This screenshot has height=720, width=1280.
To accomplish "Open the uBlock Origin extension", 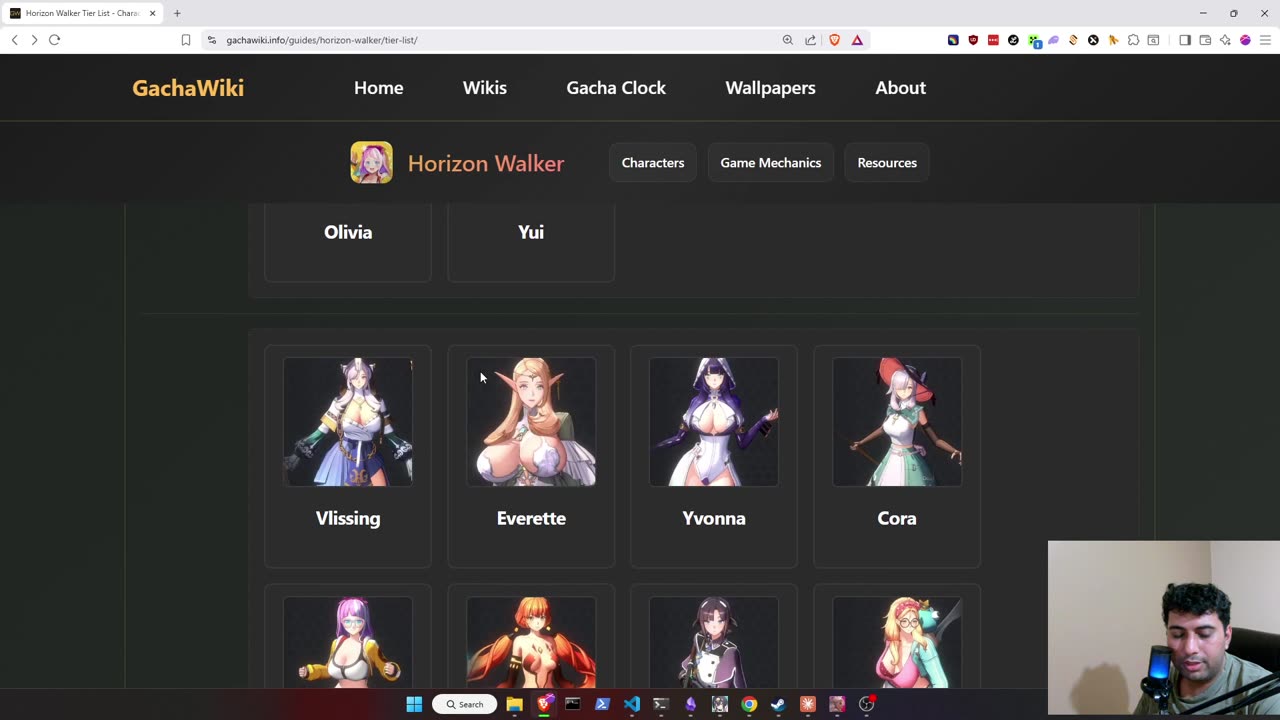I will (x=973, y=40).
